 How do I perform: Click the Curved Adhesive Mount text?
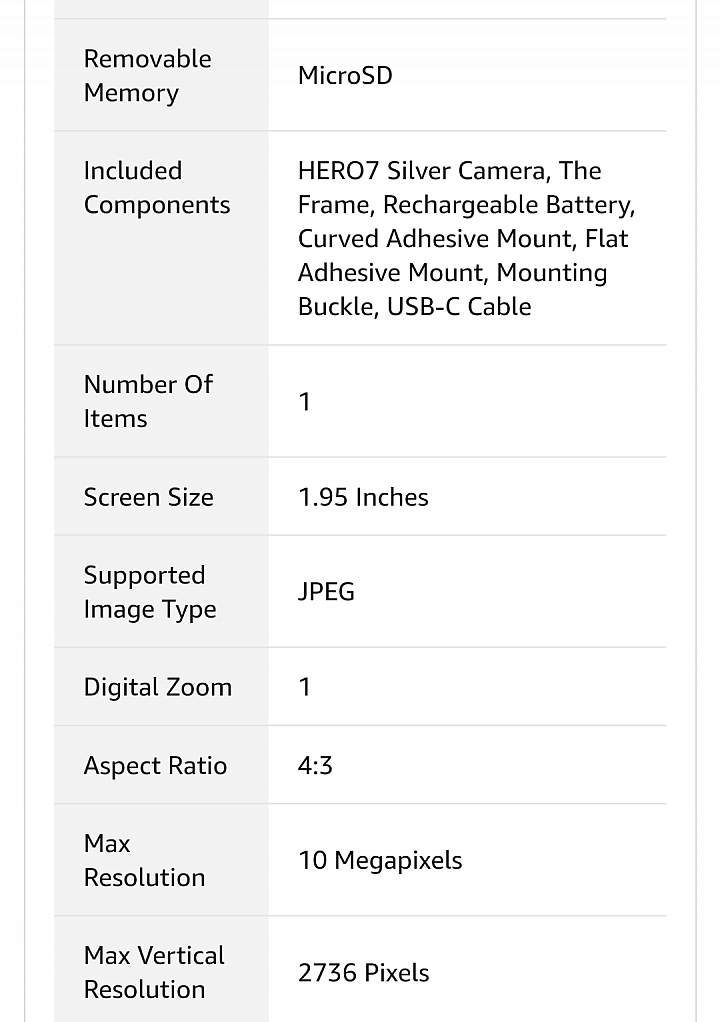(437, 239)
